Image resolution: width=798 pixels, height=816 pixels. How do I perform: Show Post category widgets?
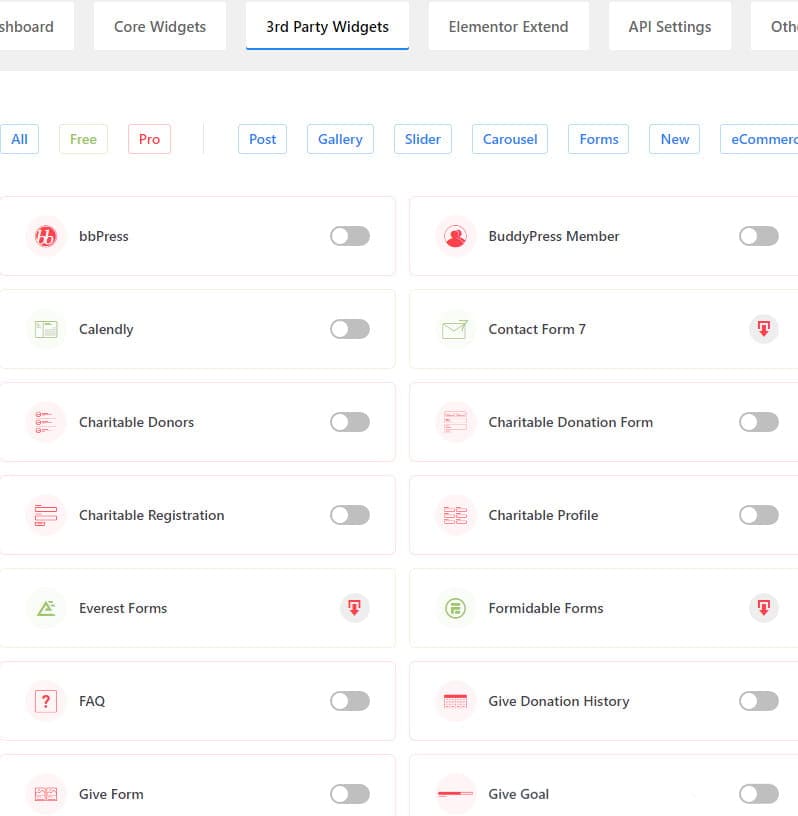click(262, 139)
